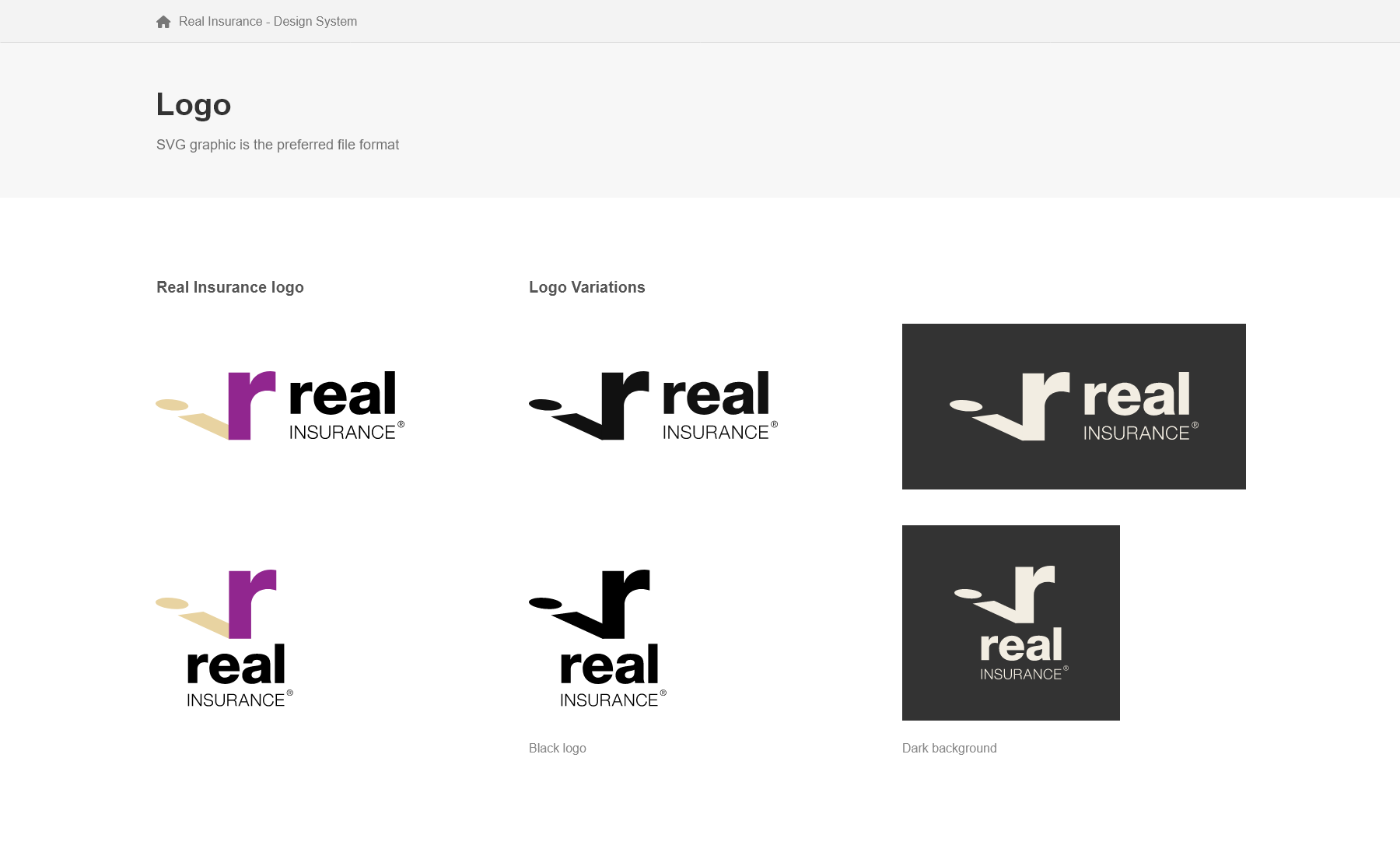The height and width of the screenshot is (856, 1400).
Task: Click the 'Logo Variations' section heading
Action: pyautogui.click(x=587, y=287)
